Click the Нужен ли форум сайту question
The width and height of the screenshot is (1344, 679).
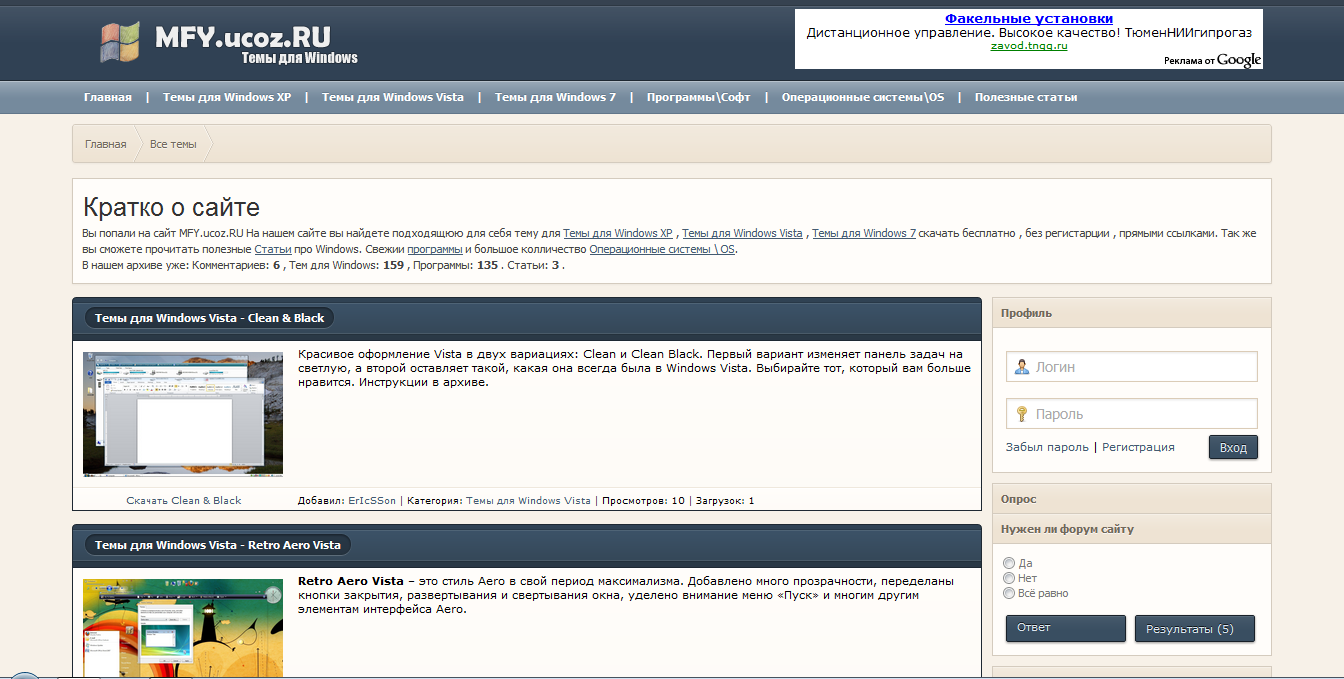[x=1067, y=529]
